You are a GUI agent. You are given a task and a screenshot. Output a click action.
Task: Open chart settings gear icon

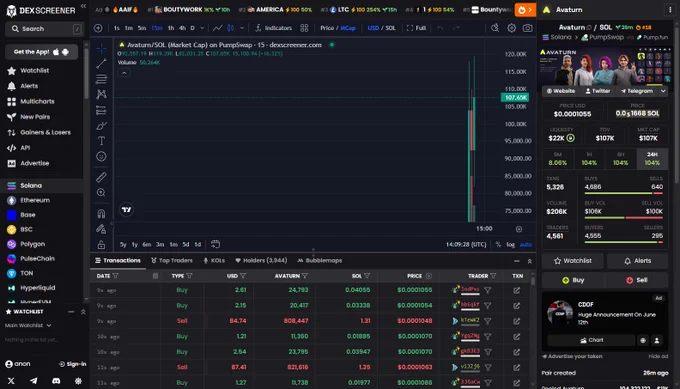tap(512, 28)
